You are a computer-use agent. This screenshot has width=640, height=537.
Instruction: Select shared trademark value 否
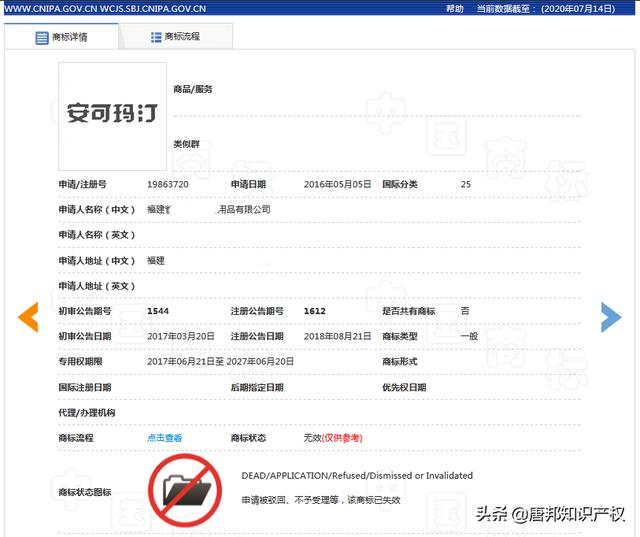[x=465, y=311]
